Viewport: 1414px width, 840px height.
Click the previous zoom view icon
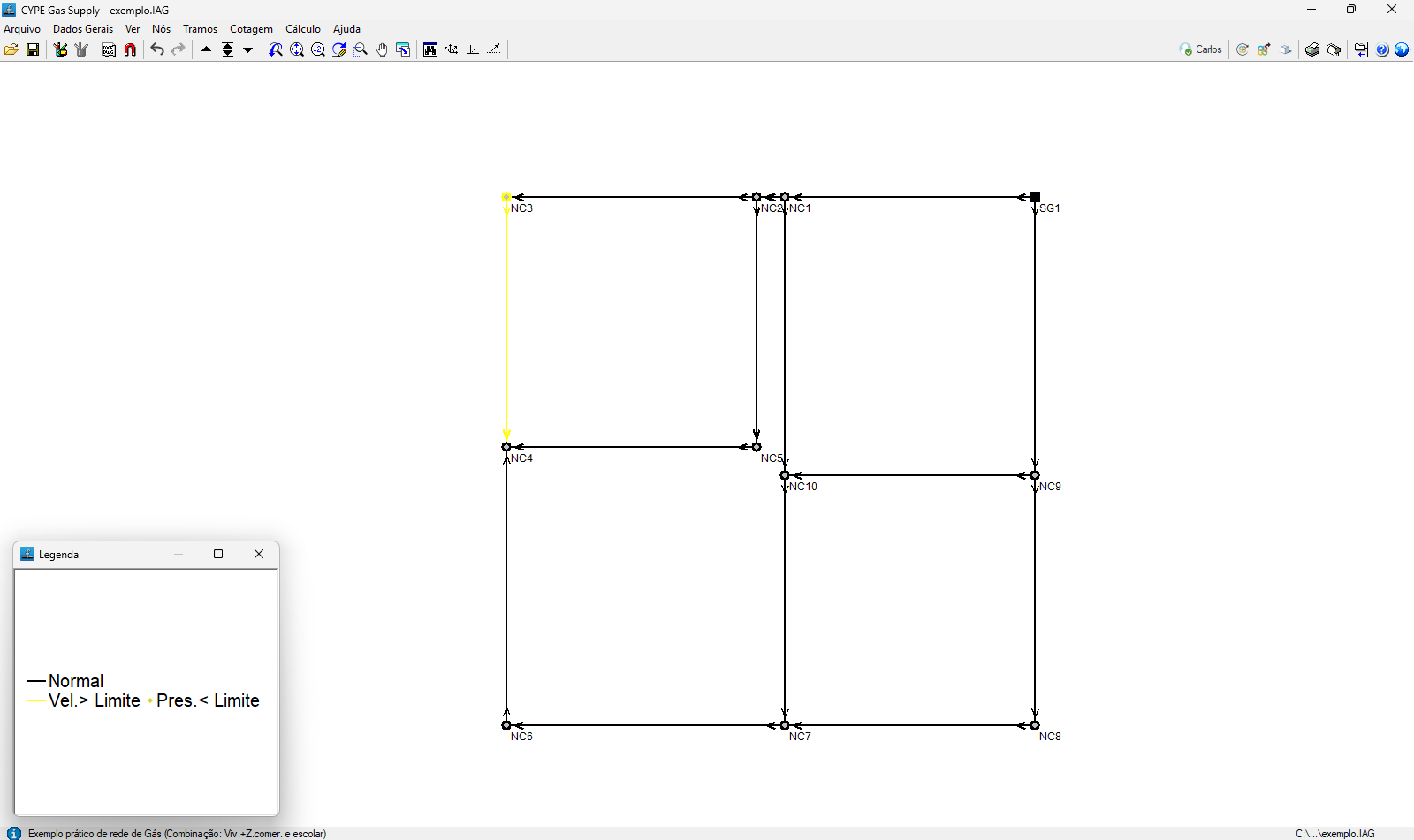pos(276,49)
